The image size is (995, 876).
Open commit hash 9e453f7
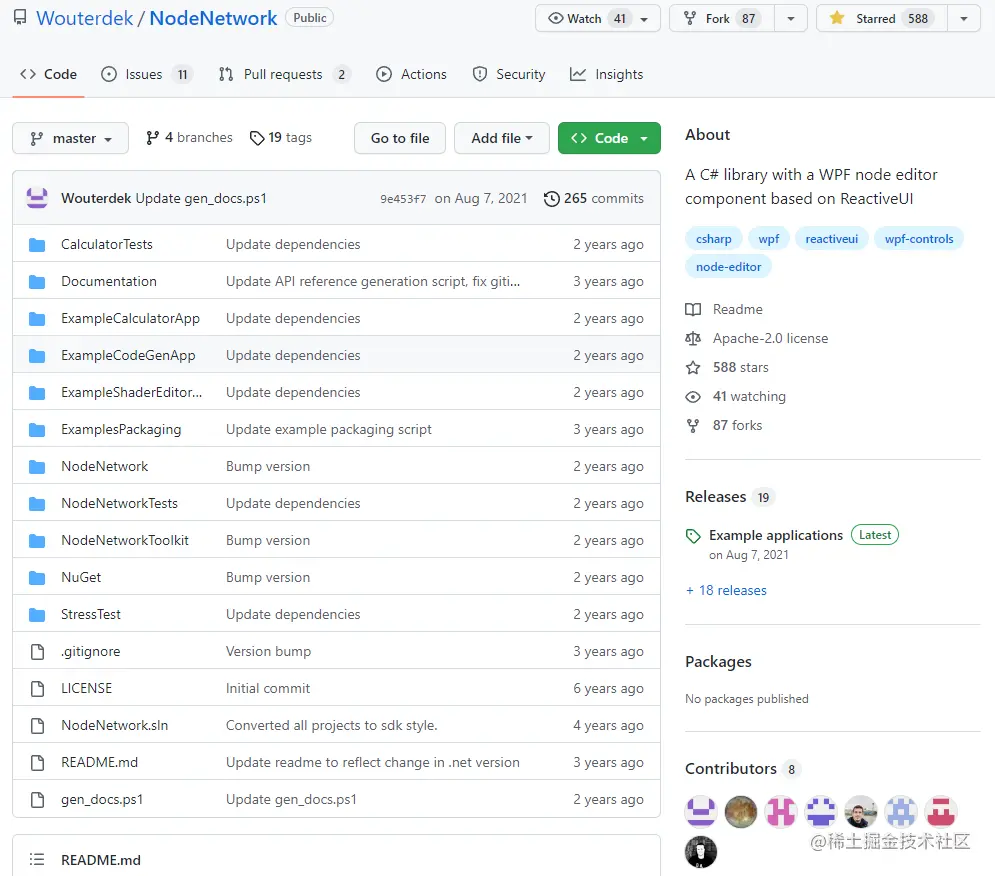(x=403, y=199)
